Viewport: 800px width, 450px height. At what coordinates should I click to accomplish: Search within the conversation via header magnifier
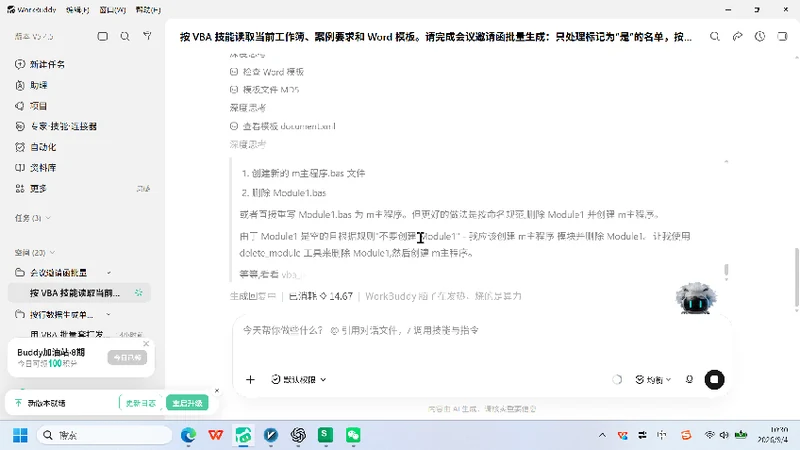[x=715, y=36]
